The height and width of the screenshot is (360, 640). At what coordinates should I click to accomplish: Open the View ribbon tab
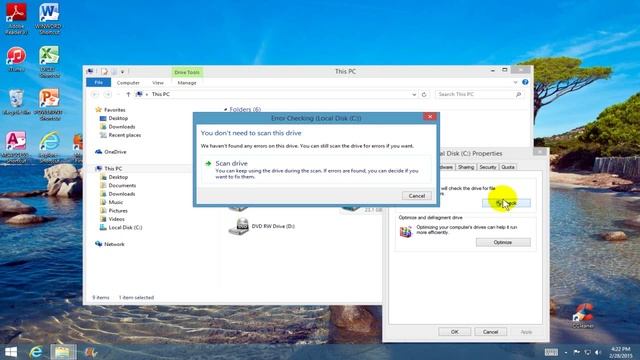pos(158,83)
